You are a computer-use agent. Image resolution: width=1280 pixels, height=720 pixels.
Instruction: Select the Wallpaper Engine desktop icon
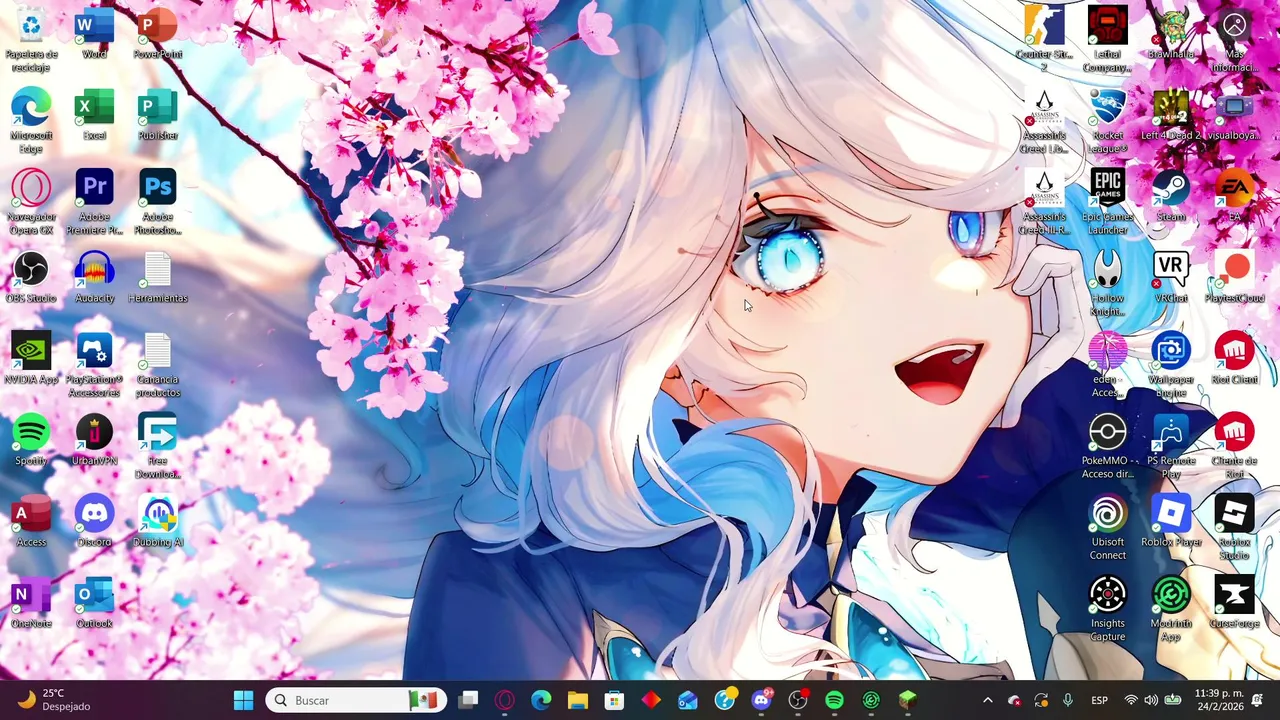click(x=1170, y=364)
